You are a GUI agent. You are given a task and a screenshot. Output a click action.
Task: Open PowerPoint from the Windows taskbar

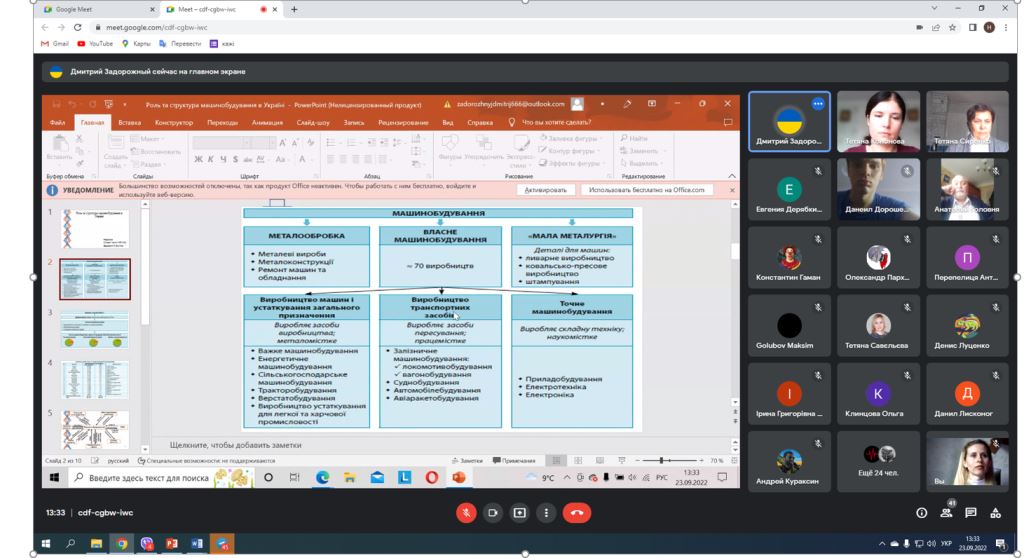(172, 544)
